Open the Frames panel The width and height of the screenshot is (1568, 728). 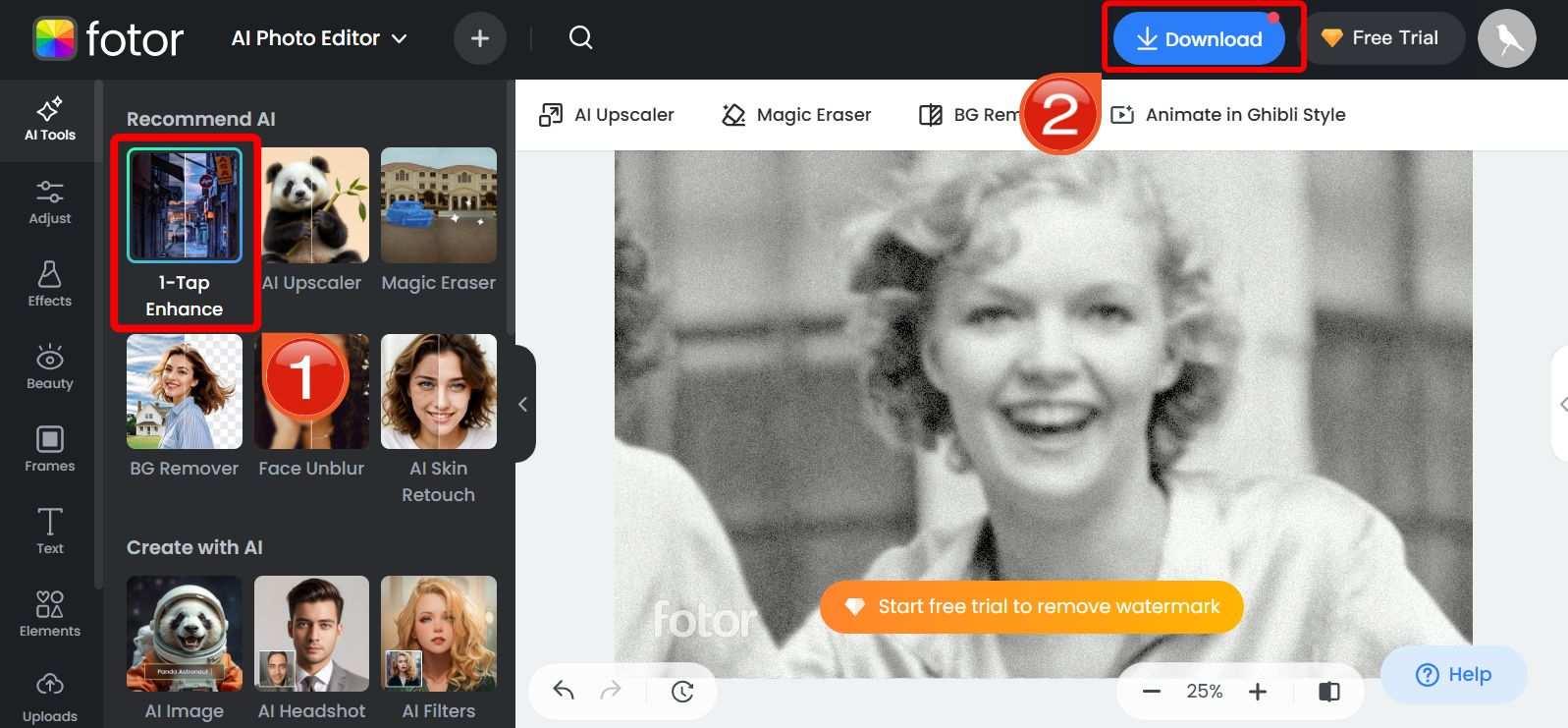click(50, 449)
